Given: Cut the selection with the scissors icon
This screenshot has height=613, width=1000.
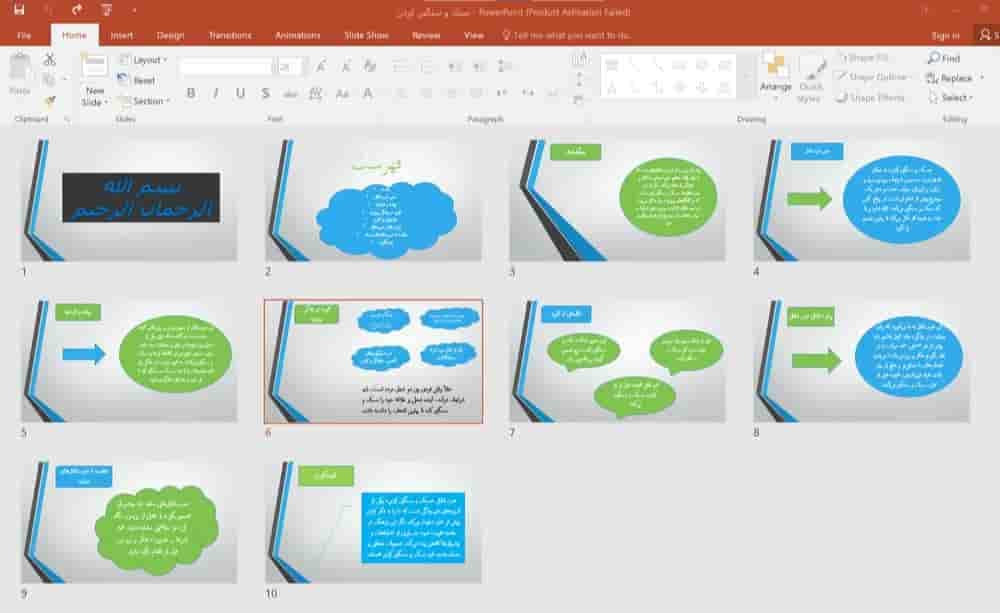Looking at the screenshot, I should (x=49, y=59).
